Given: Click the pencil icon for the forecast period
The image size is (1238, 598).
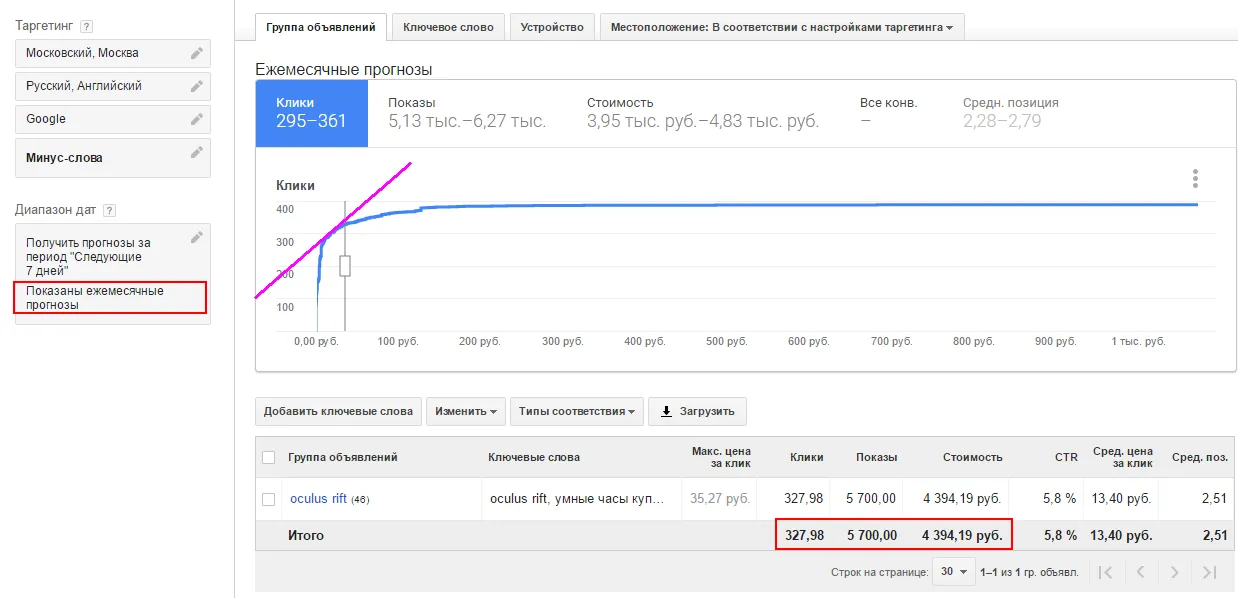Looking at the screenshot, I should 197,236.
